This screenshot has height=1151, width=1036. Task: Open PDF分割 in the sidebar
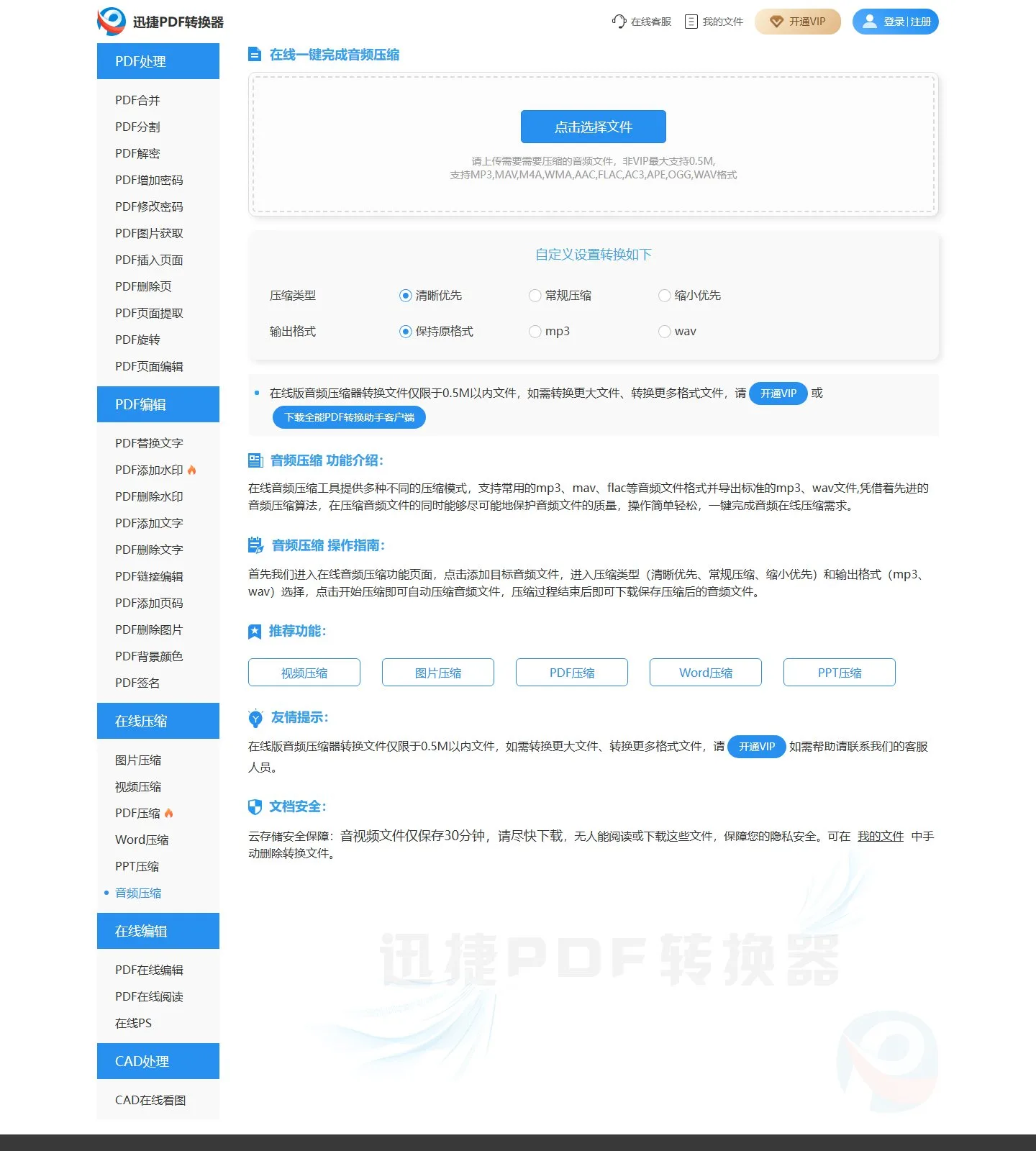137,127
